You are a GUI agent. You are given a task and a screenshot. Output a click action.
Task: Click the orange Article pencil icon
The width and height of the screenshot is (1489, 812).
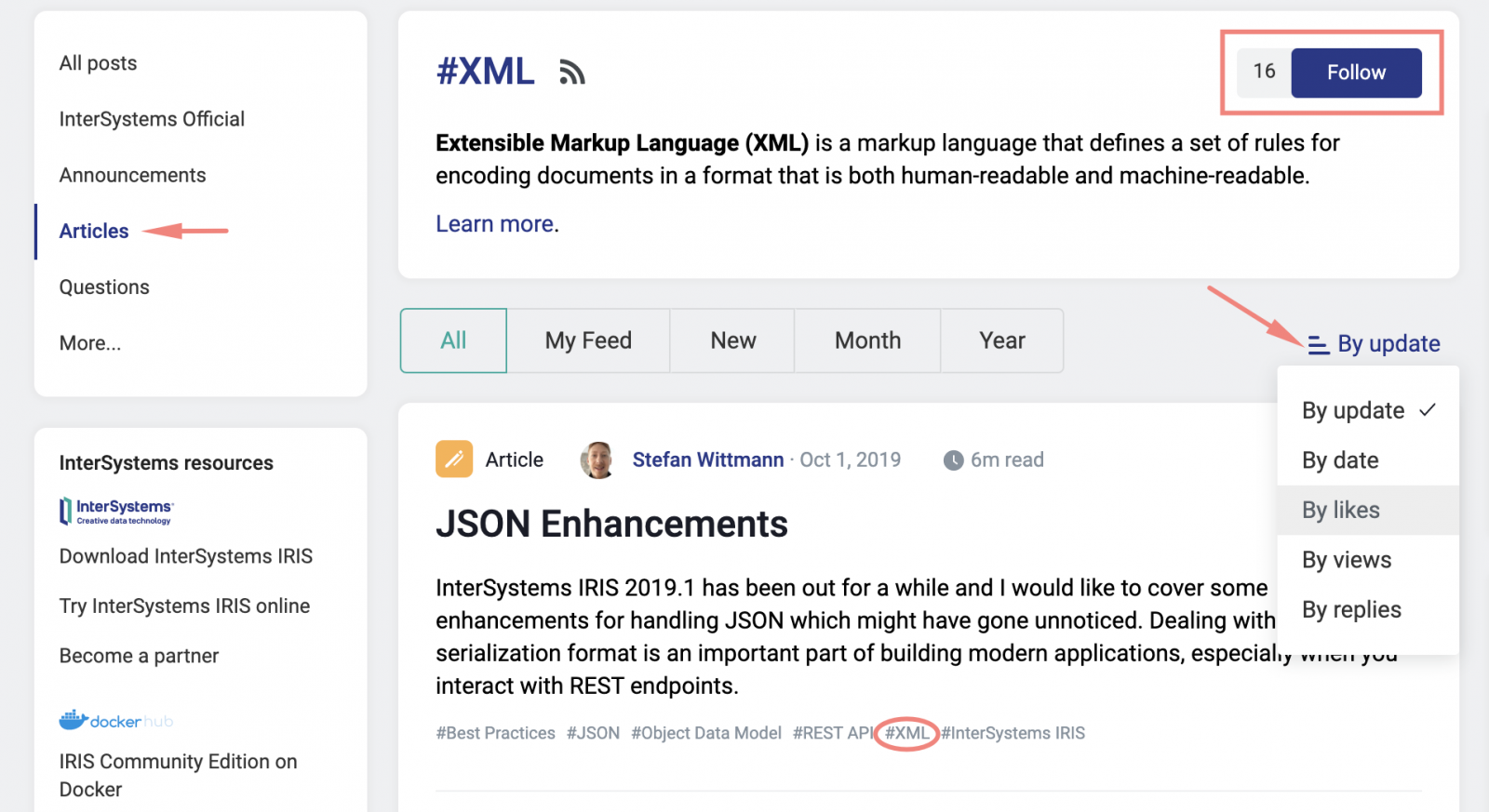[454, 459]
